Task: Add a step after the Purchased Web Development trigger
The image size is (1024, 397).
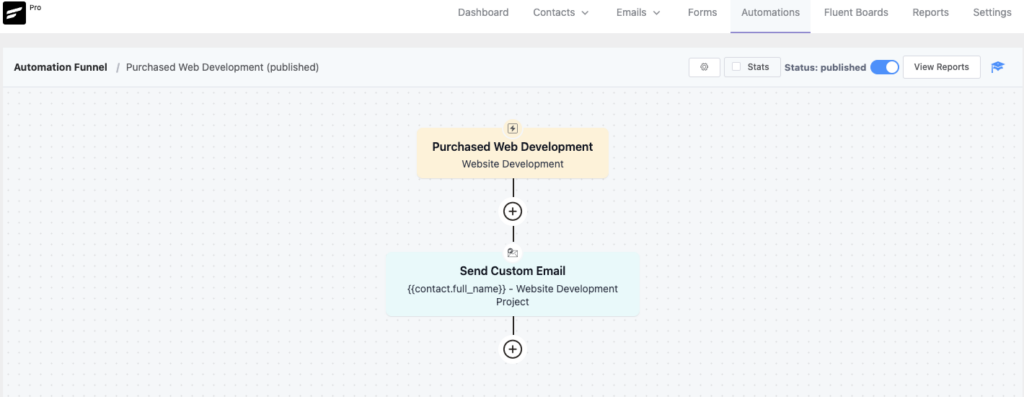Action: pos(513,212)
